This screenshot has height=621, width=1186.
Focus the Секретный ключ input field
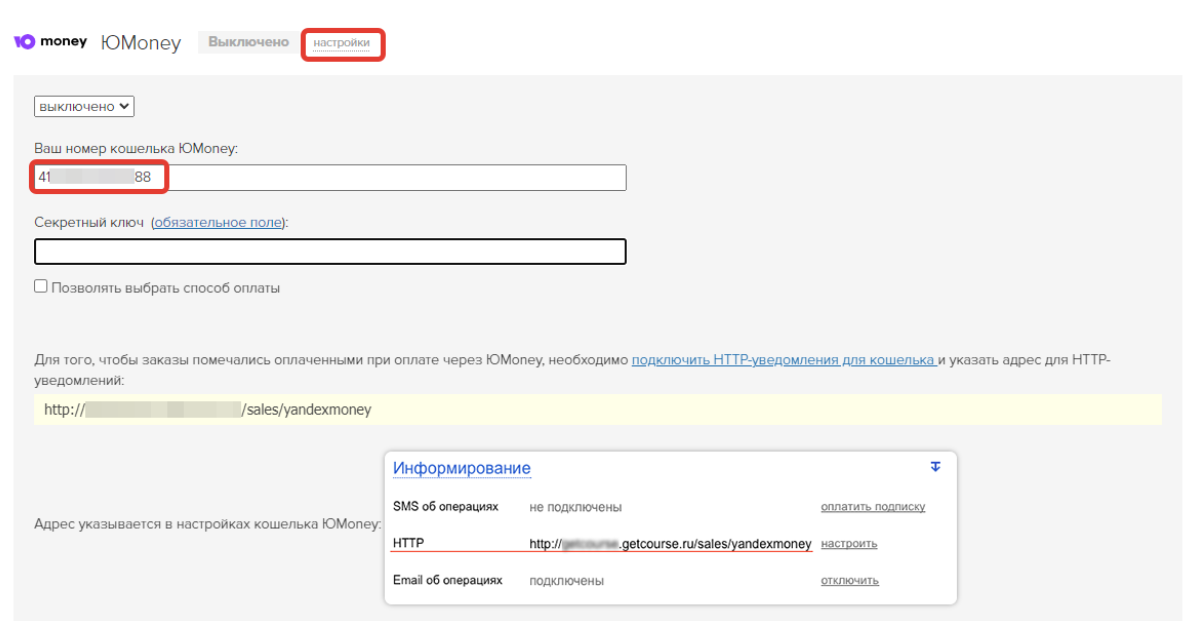330,251
